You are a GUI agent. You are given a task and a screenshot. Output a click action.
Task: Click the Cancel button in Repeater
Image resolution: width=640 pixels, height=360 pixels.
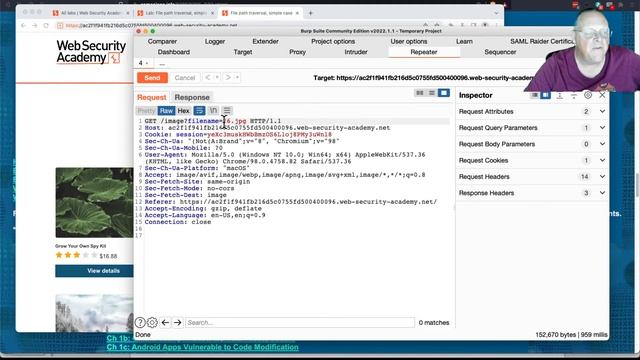pyautogui.click(x=185, y=78)
